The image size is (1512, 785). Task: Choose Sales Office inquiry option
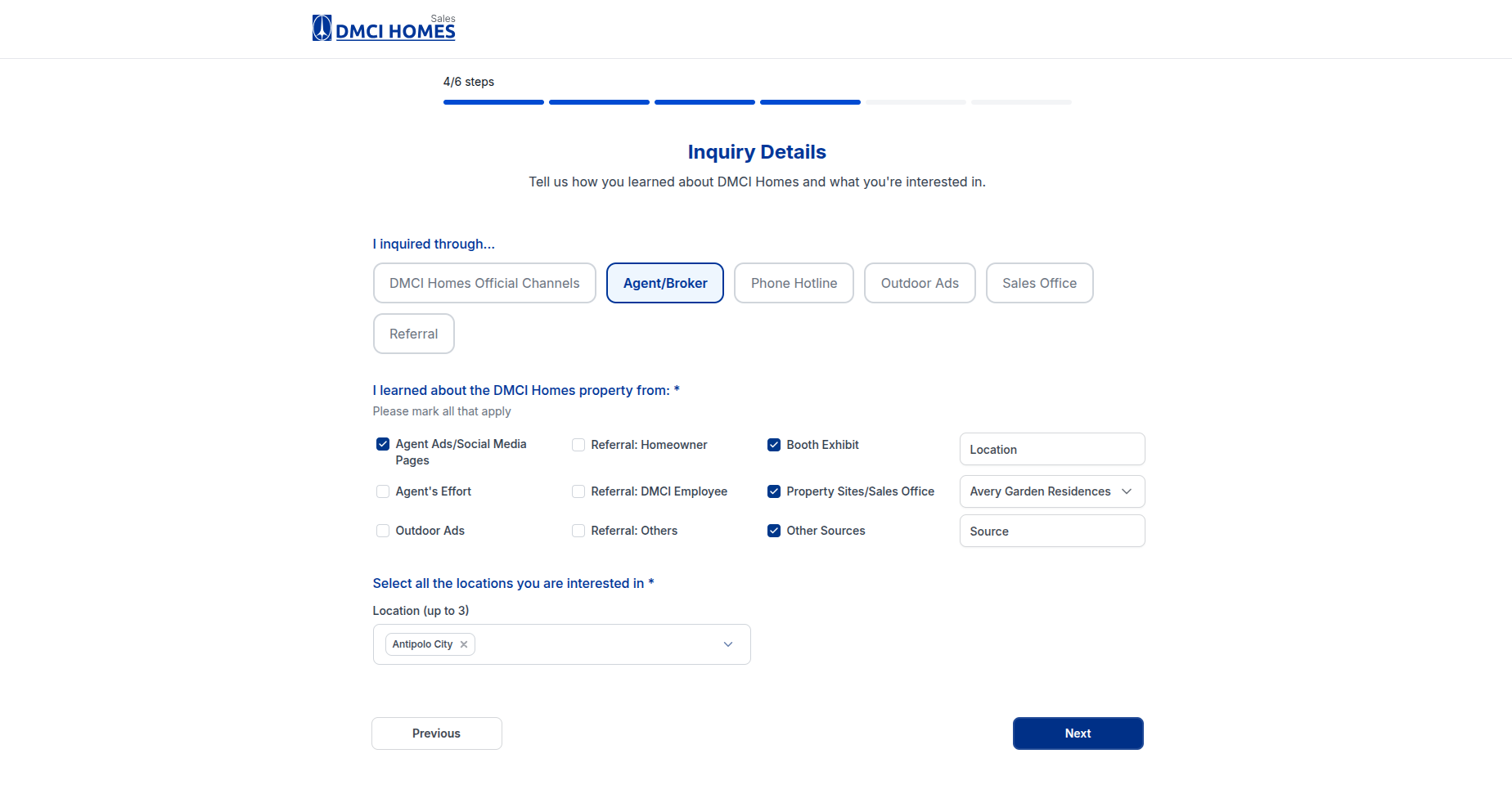pyautogui.click(x=1040, y=283)
